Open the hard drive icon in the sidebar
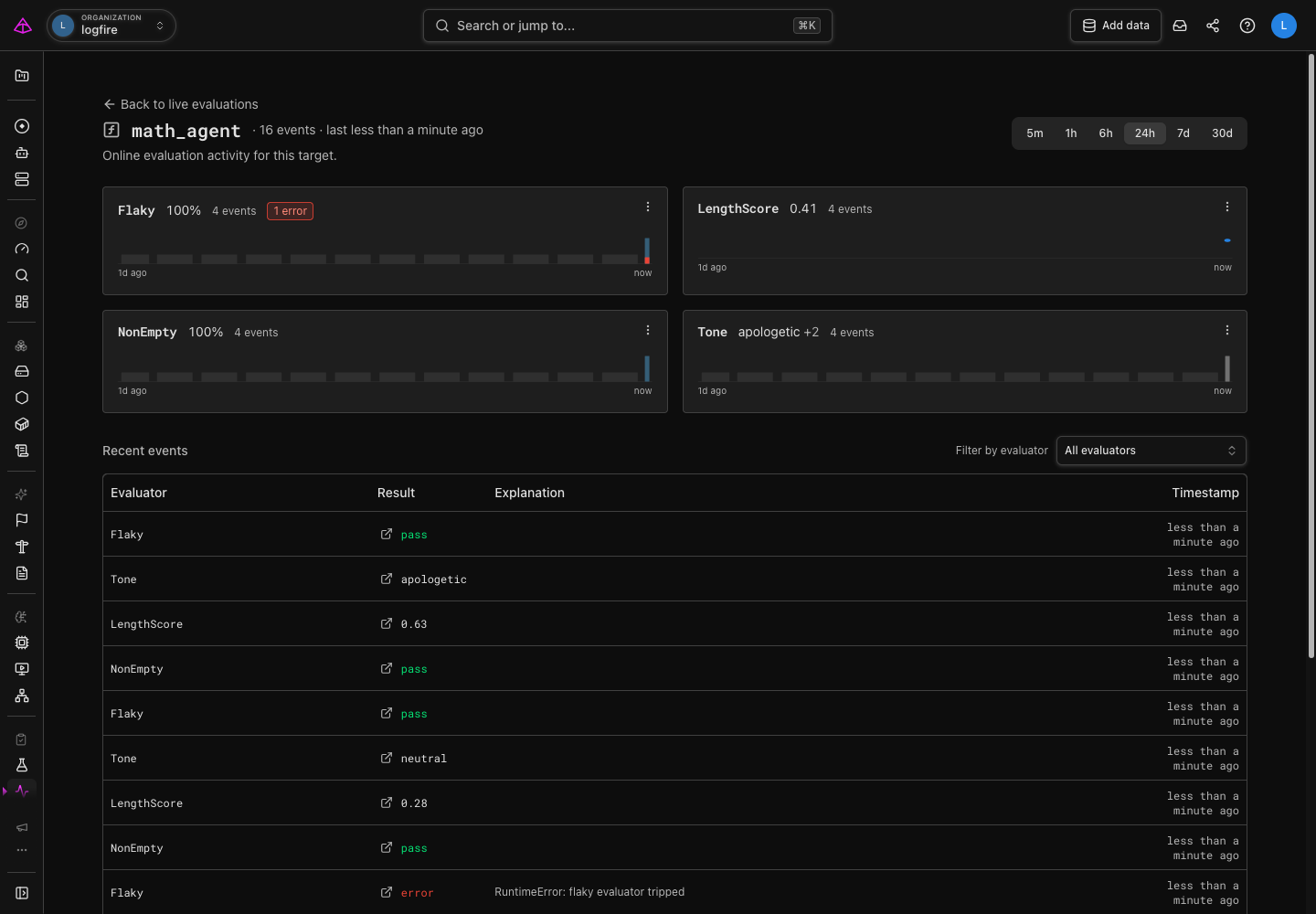The image size is (1316, 914). click(22, 371)
